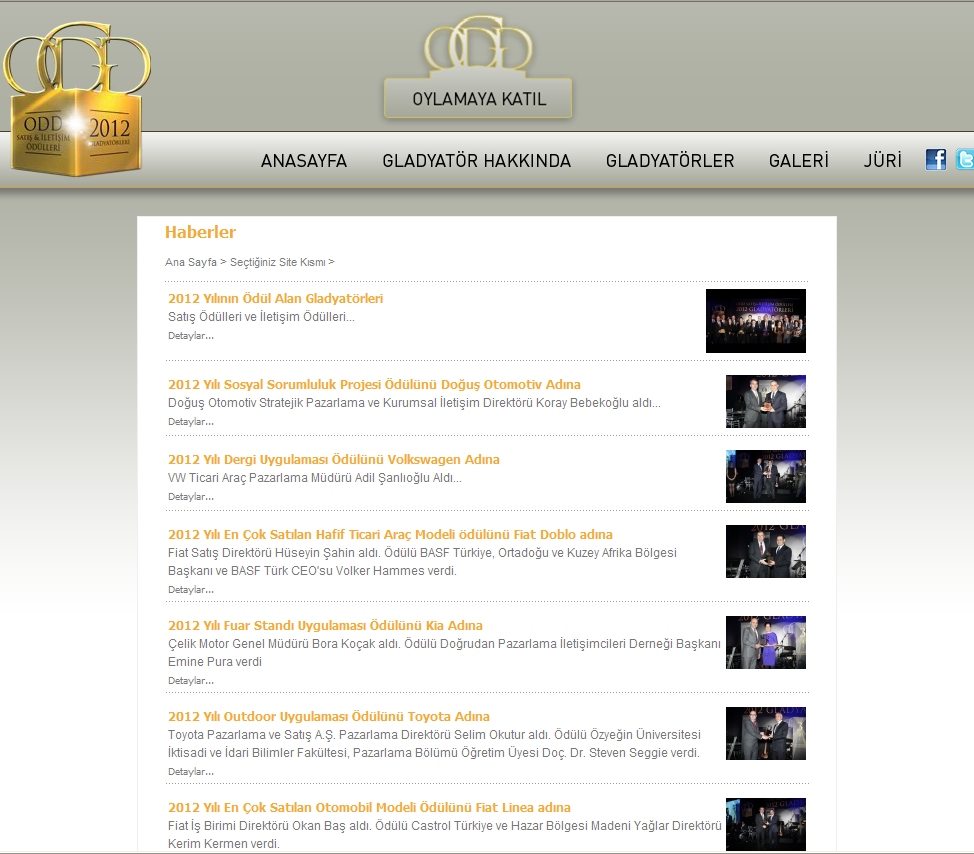Open the group photo thumbnail for Ödül Alan Gladyatörleri
Screen dimensions: 974x854
pos(756,320)
